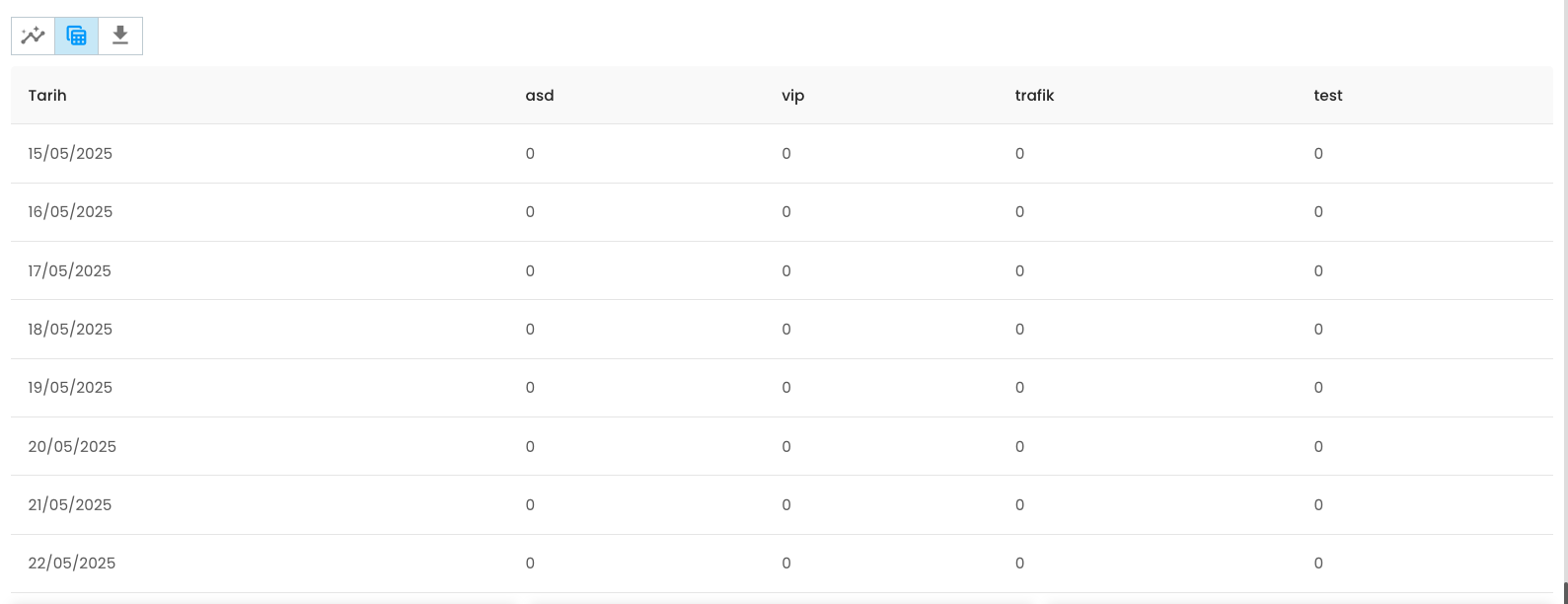Click the vip column header
This screenshot has width=1568, height=604.
pyautogui.click(x=793, y=96)
